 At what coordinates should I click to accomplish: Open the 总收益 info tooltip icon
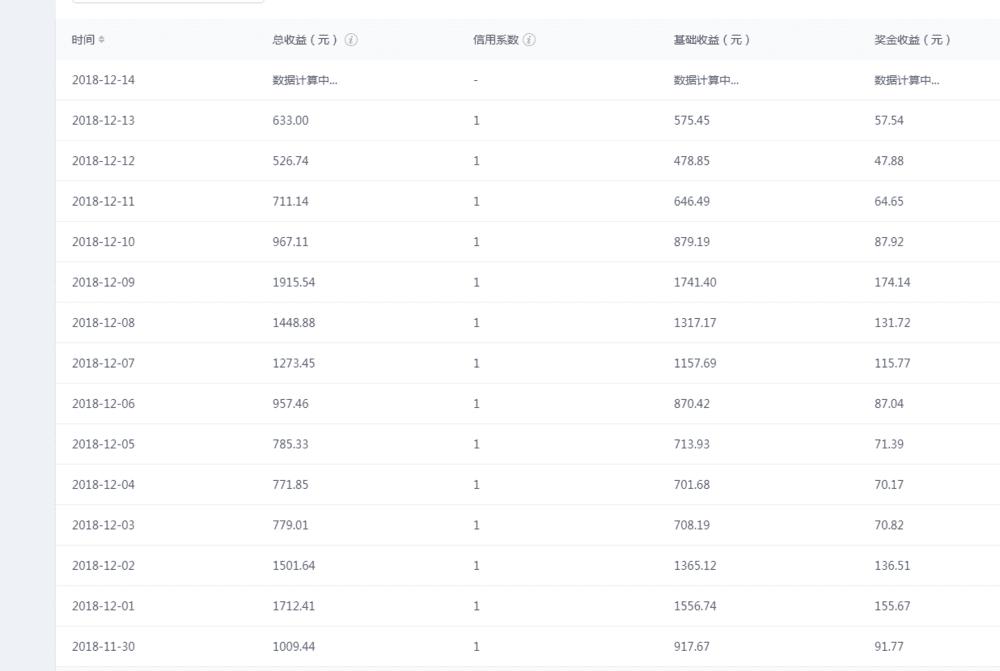tap(348, 40)
